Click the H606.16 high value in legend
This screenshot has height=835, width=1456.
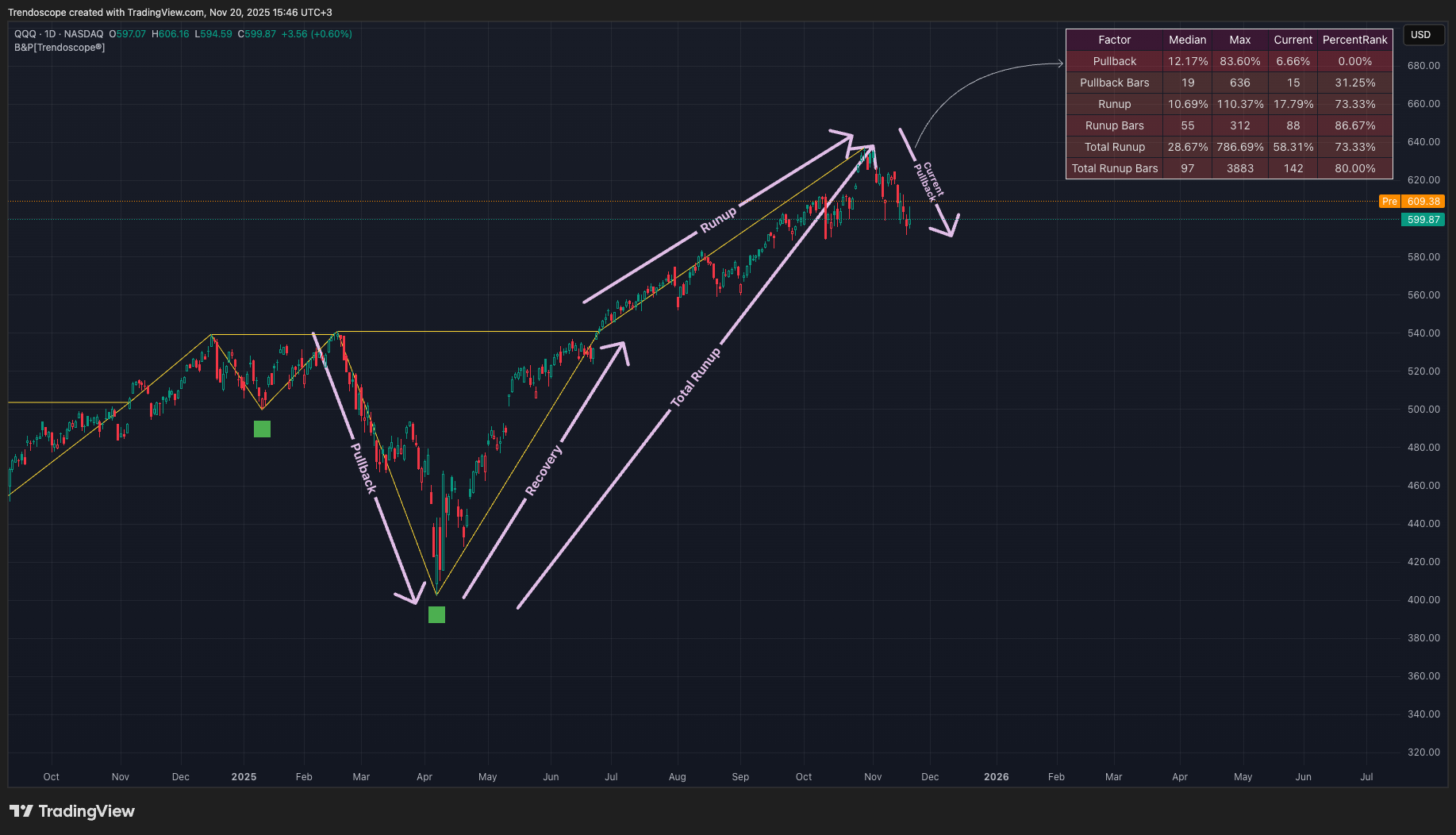click(x=171, y=34)
